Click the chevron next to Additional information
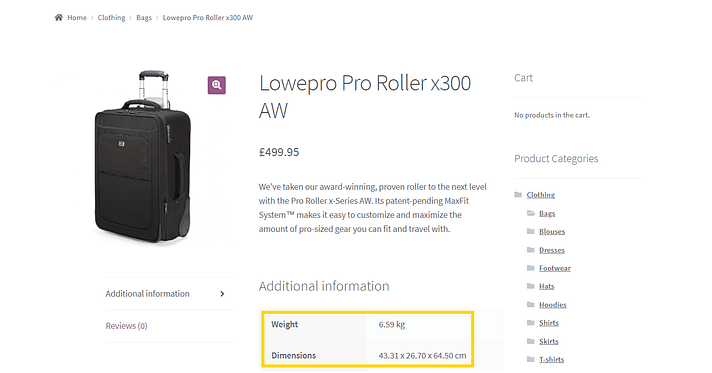 pos(222,294)
